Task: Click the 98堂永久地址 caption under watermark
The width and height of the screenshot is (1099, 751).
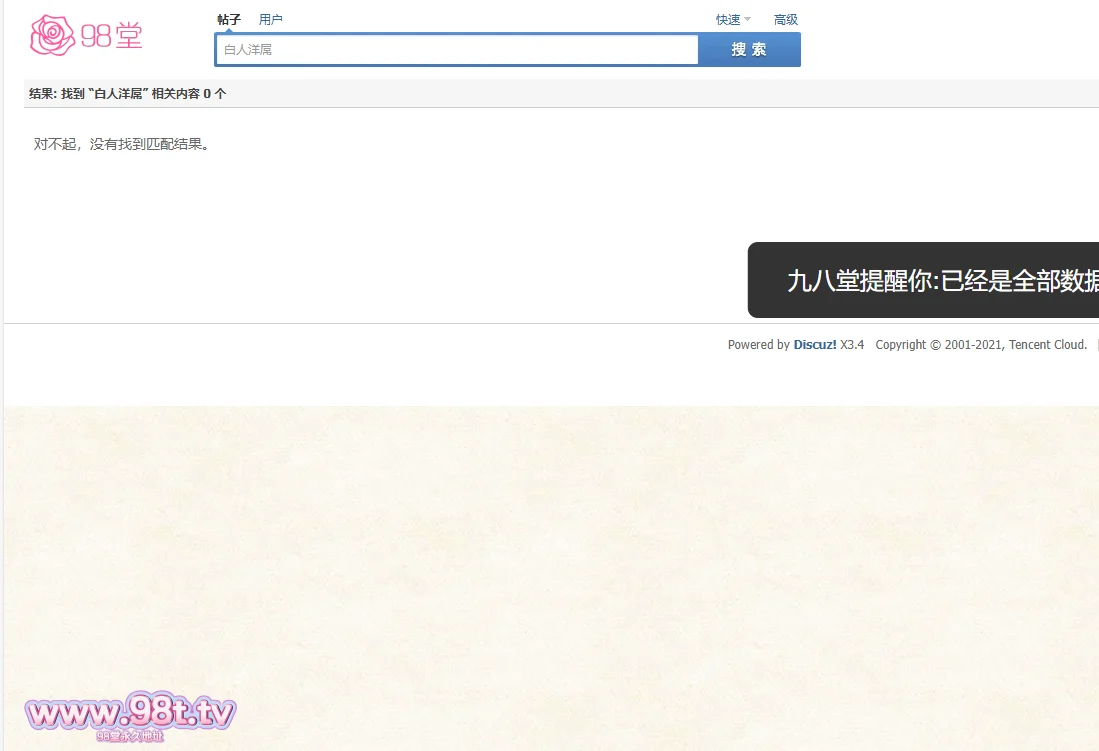Action: (130, 737)
